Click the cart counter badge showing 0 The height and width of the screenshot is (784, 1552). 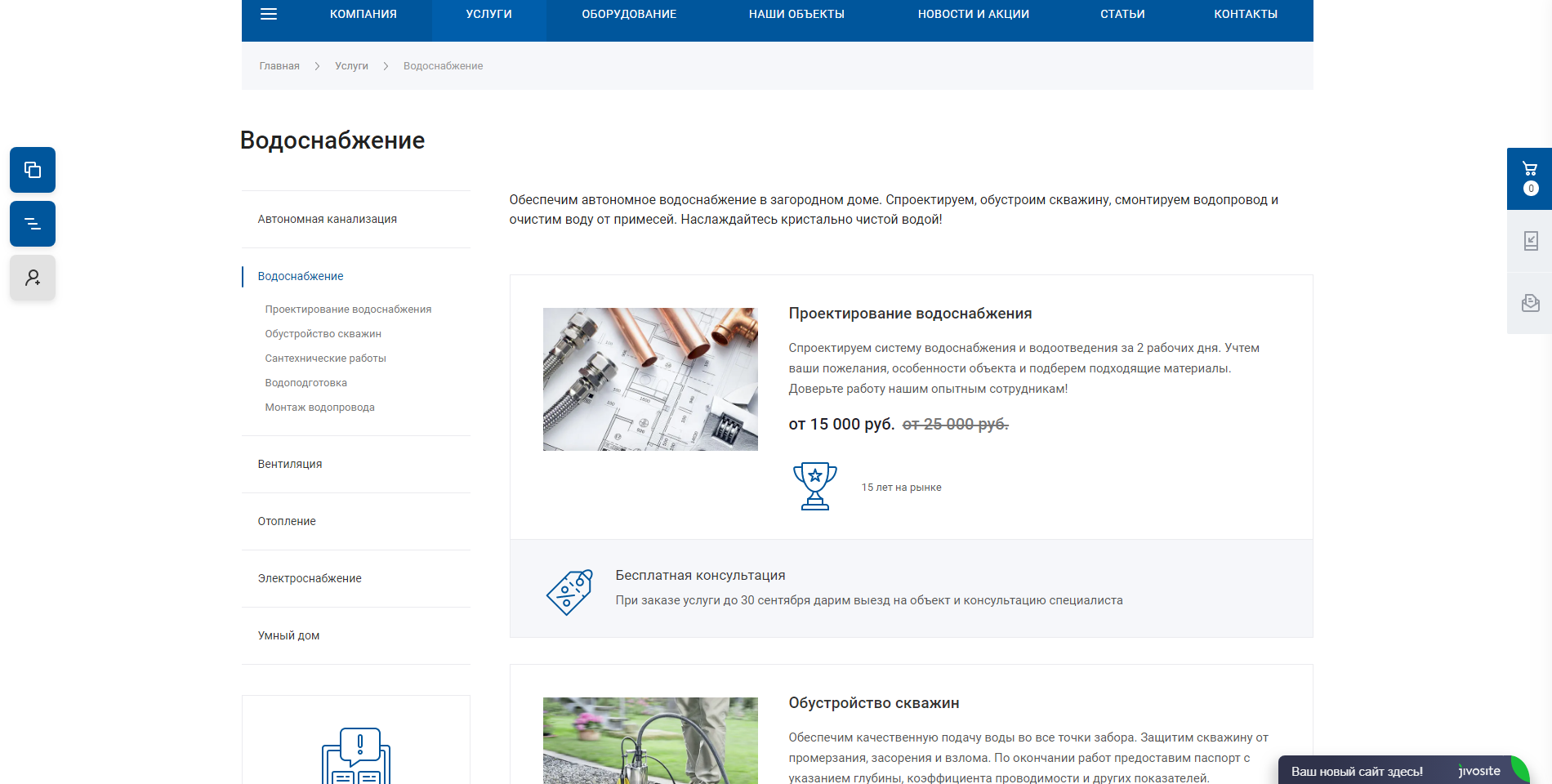point(1531,189)
